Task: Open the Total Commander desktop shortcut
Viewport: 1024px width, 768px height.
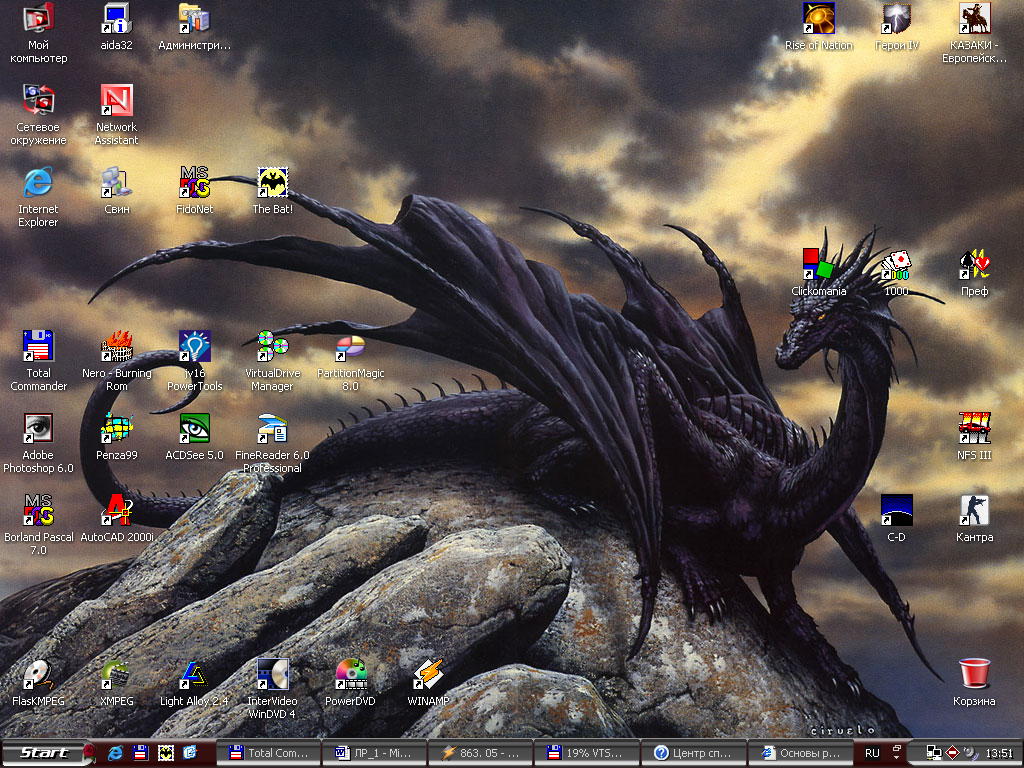Action: [x=39, y=346]
